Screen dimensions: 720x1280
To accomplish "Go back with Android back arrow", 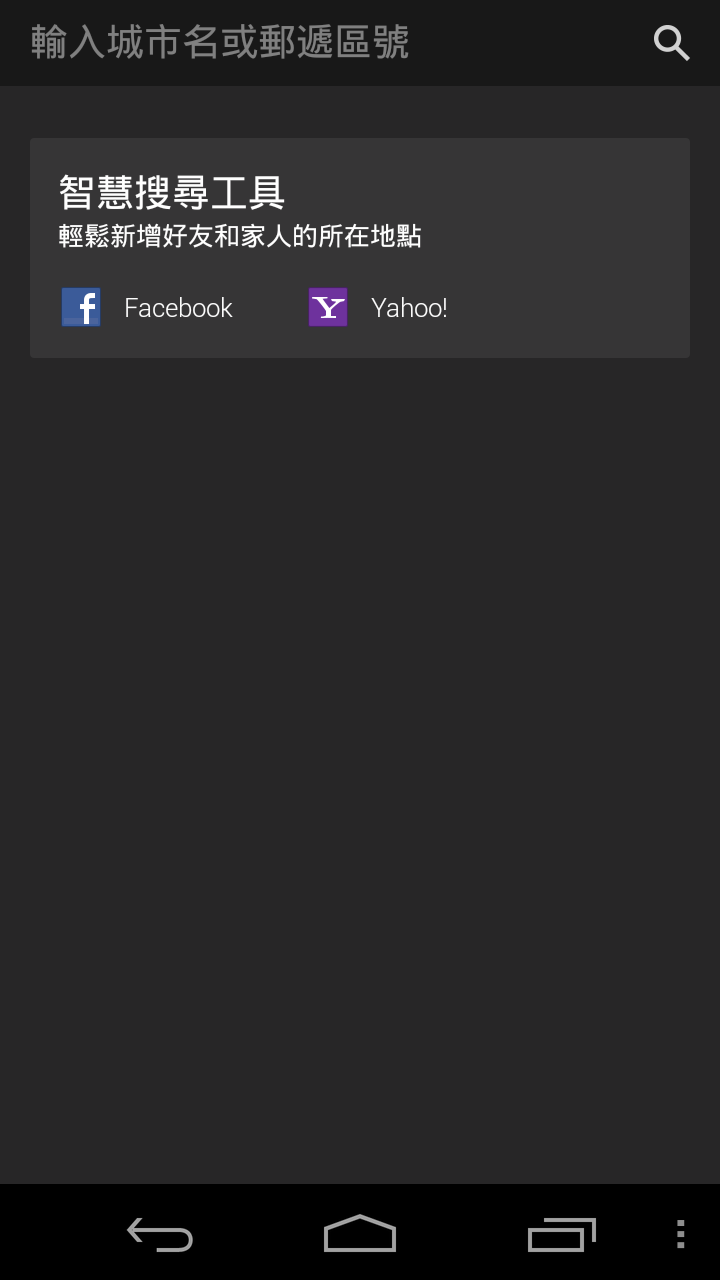I will pyautogui.click(x=160, y=1234).
